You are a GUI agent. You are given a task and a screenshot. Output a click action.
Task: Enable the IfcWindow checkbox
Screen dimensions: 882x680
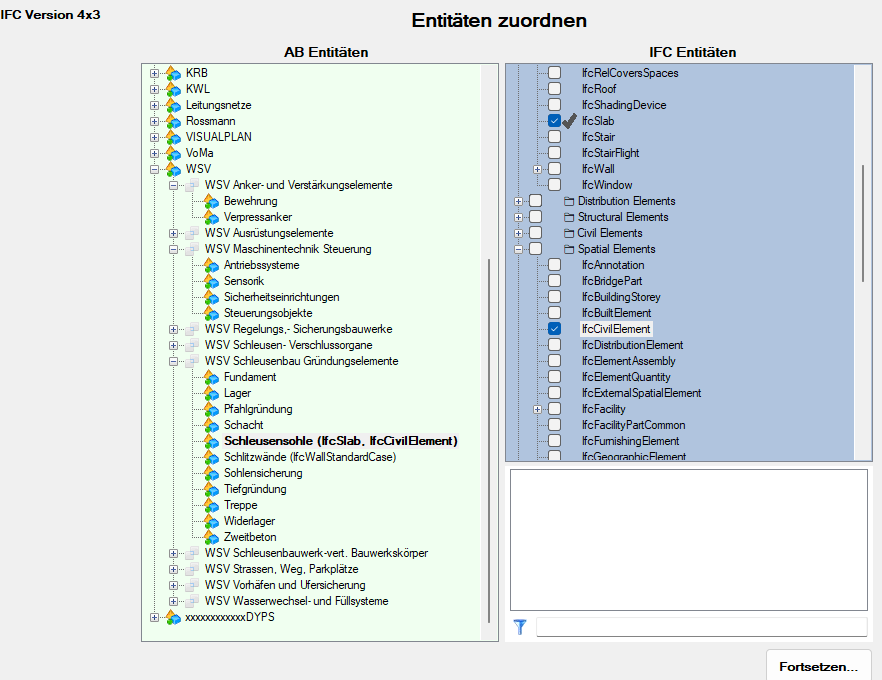point(555,185)
